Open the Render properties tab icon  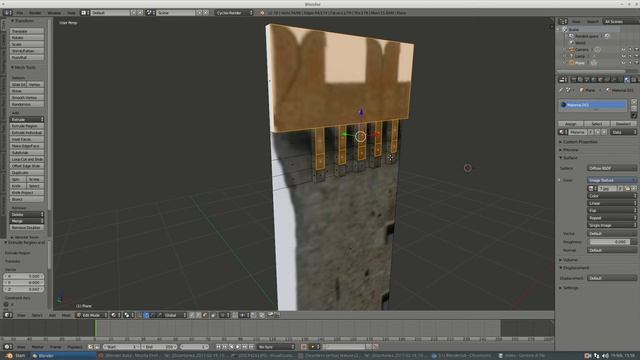coord(573,80)
